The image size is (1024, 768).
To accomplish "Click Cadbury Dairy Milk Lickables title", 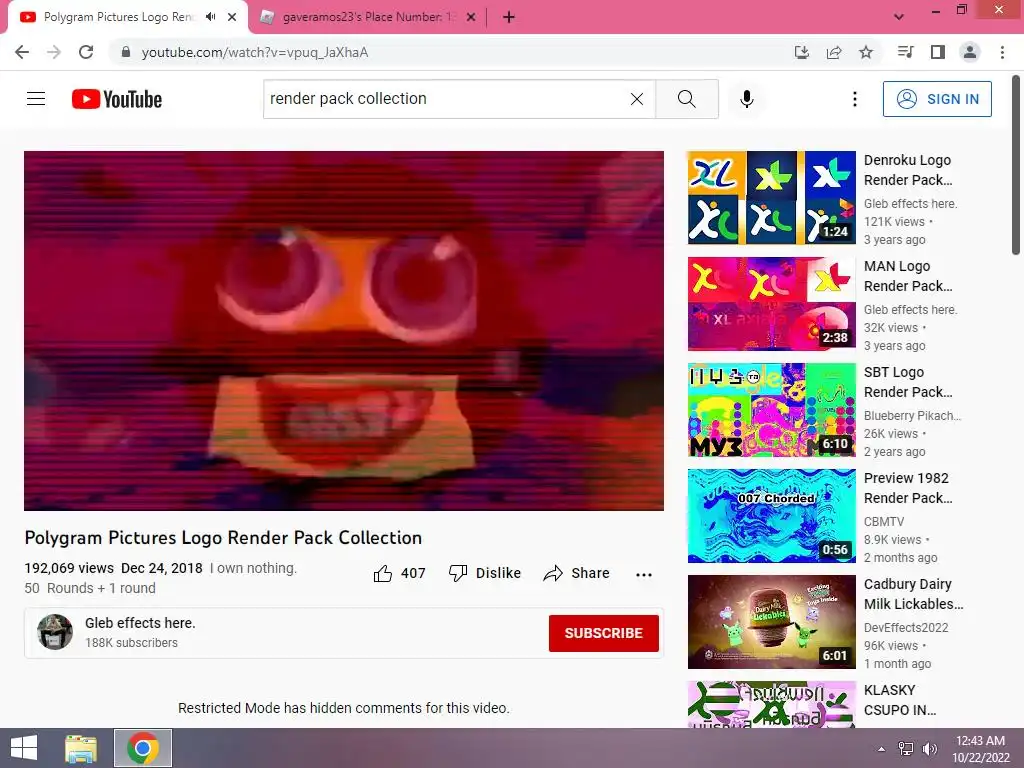I will 914,594.
